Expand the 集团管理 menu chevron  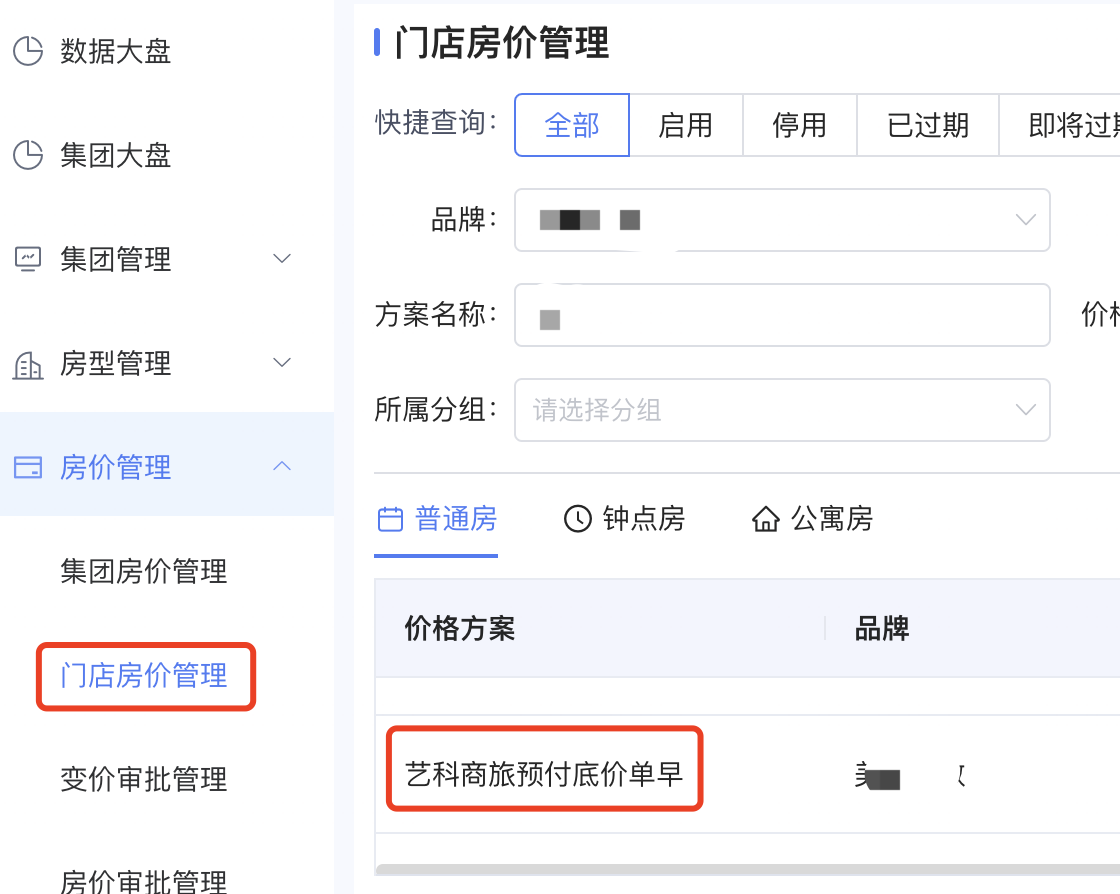[282, 258]
